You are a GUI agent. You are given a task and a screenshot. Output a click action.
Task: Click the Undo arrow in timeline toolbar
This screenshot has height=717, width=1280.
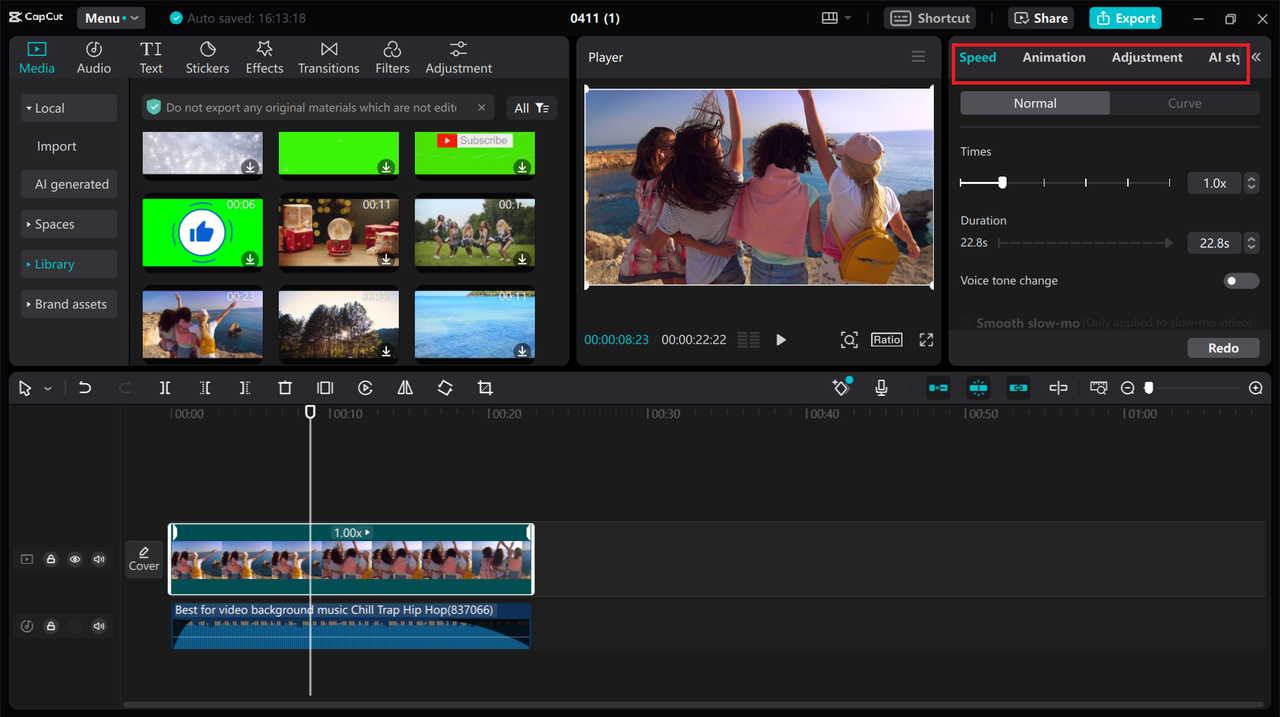tap(85, 388)
